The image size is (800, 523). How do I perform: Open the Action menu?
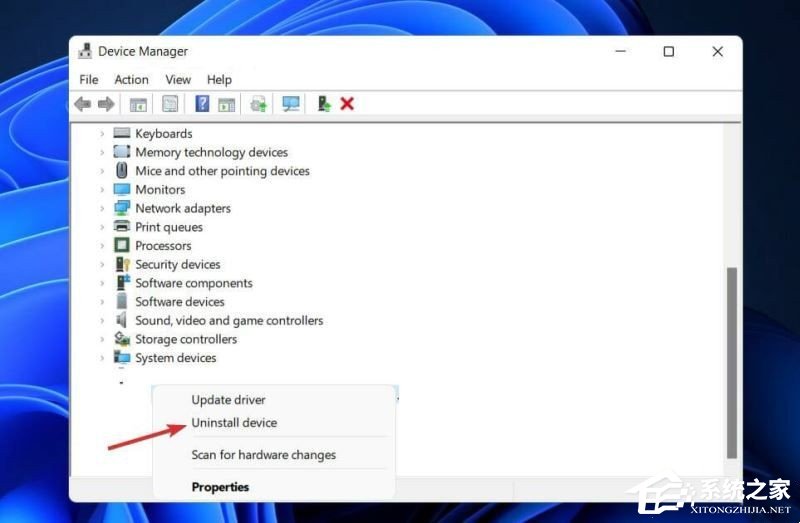point(131,80)
